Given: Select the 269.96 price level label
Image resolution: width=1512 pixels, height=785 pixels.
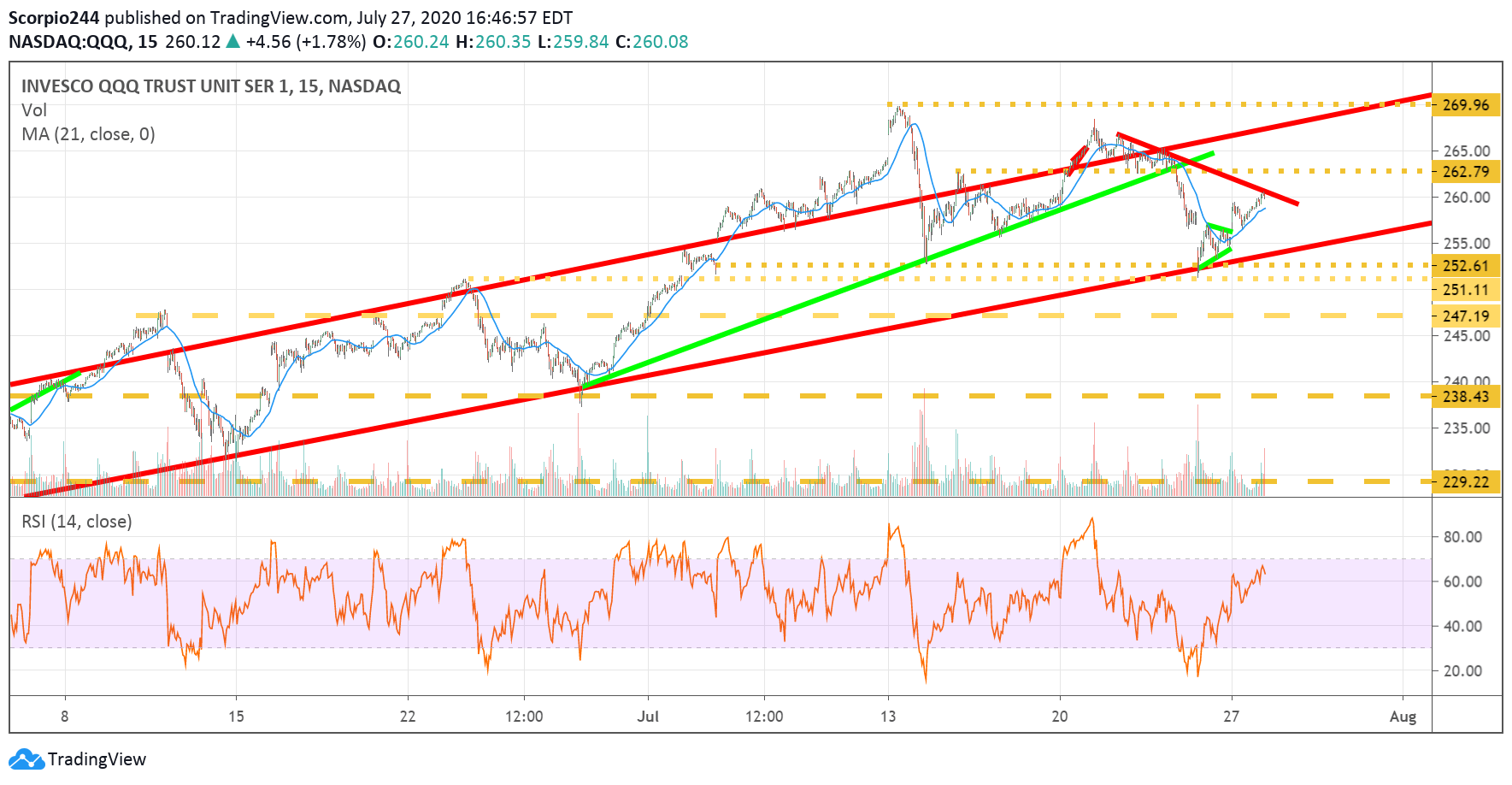Looking at the screenshot, I should point(1466,105).
